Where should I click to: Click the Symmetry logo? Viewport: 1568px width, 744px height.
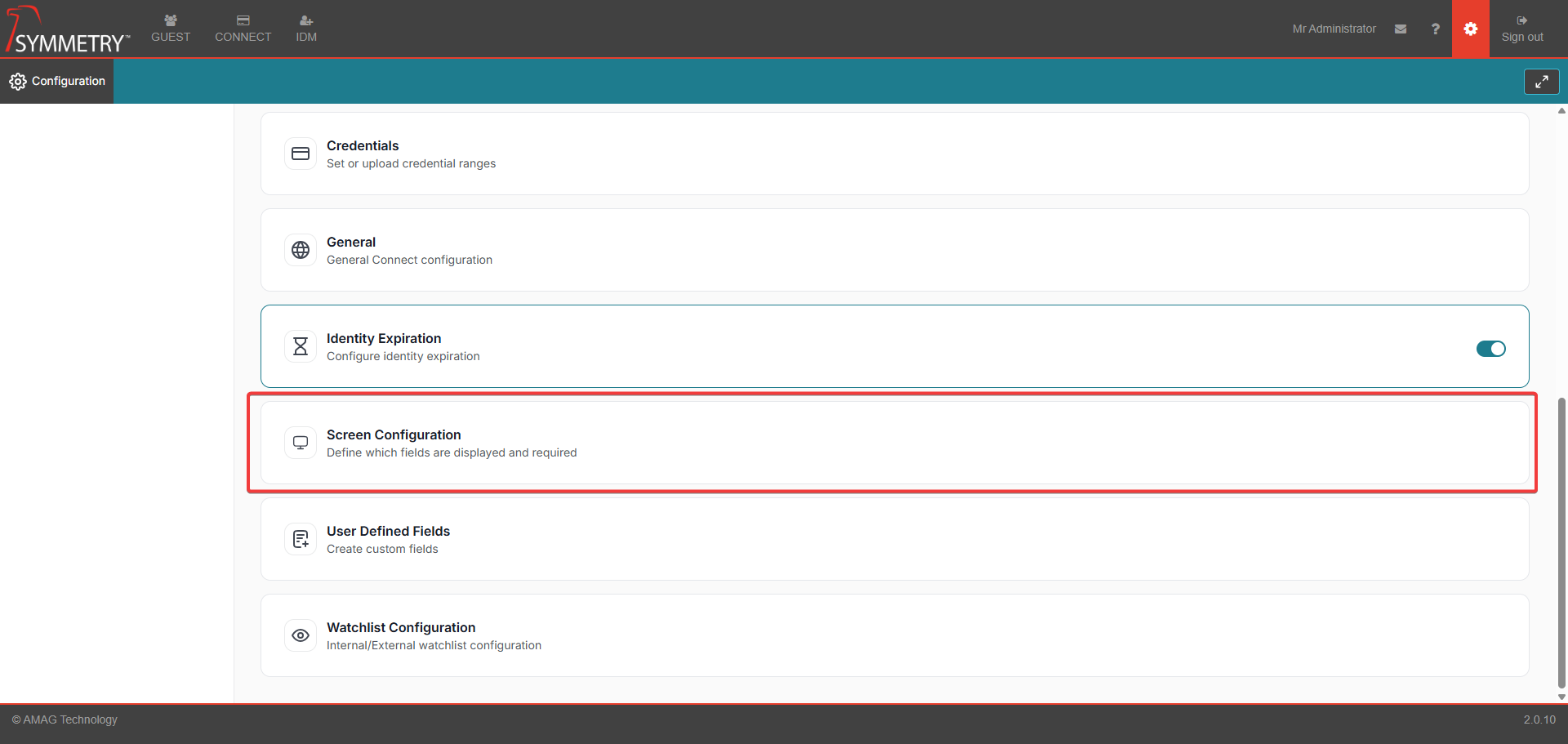click(x=67, y=31)
